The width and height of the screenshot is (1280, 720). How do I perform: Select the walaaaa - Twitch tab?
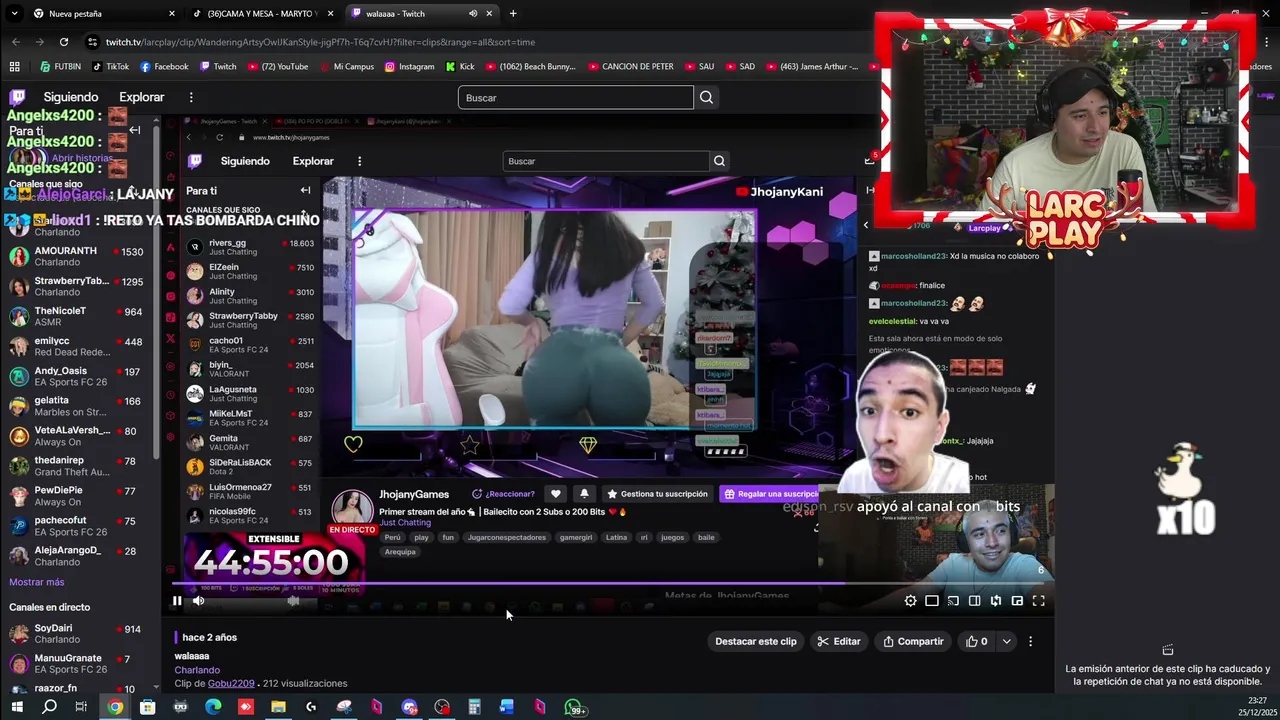(420, 14)
